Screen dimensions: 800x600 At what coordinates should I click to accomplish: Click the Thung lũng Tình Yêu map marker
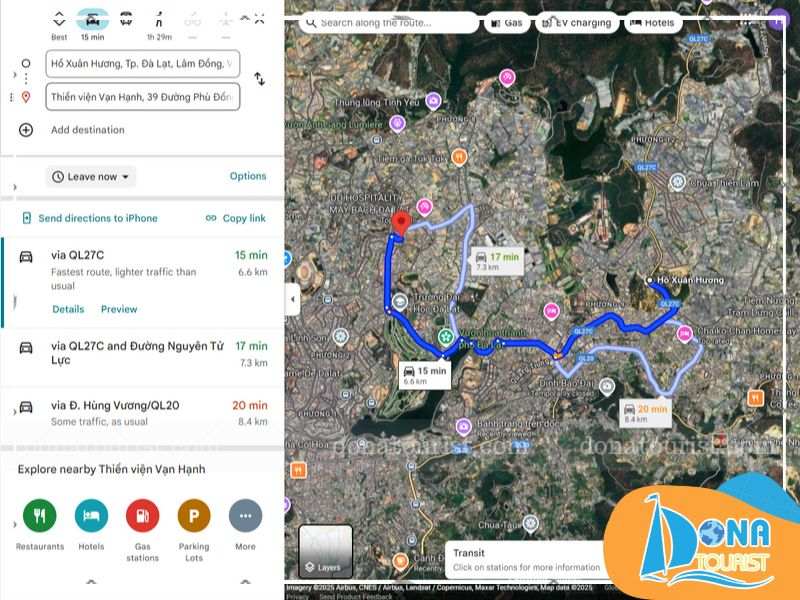[x=433, y=101]
